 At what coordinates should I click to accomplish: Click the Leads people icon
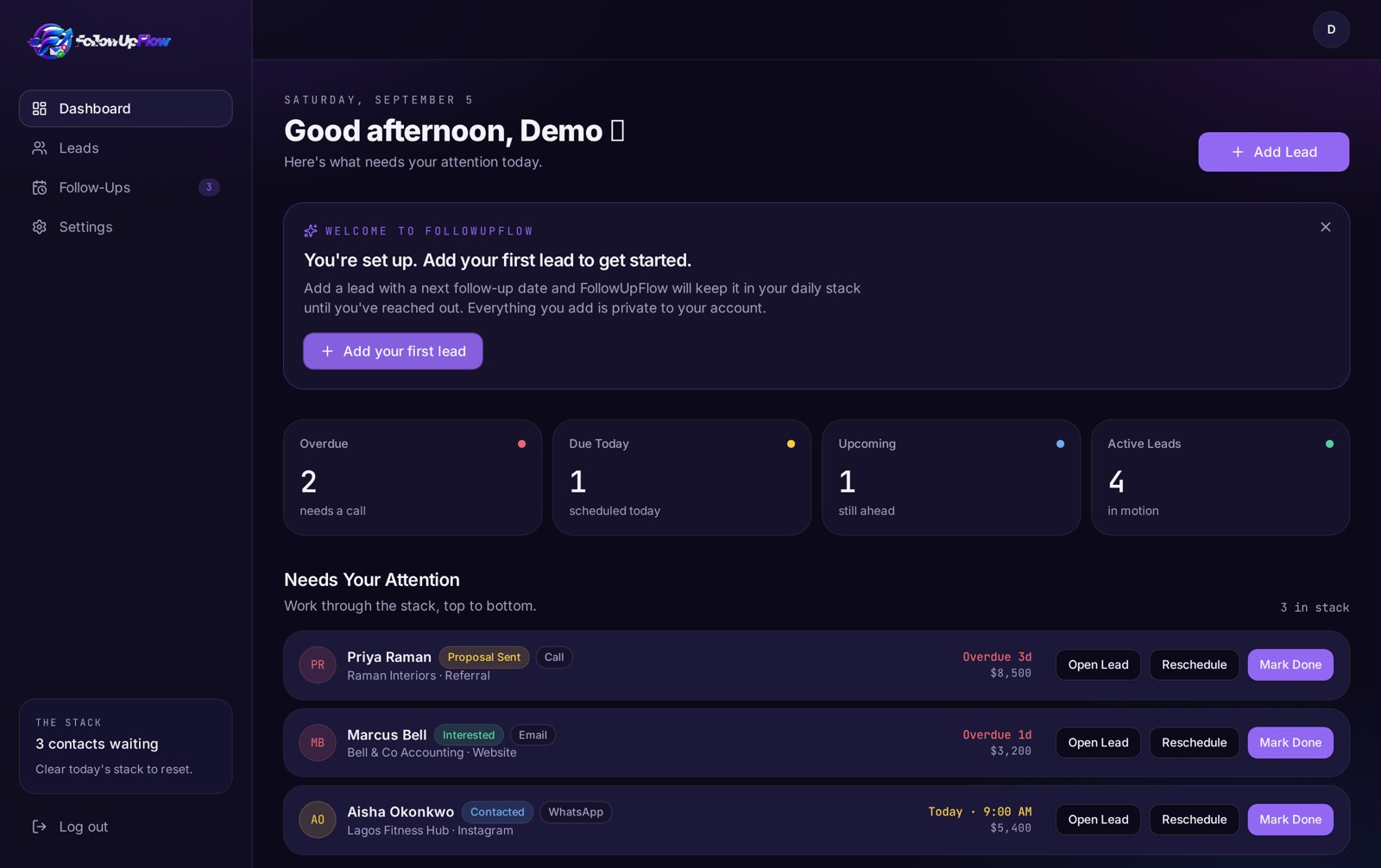(x=40, y=148)
